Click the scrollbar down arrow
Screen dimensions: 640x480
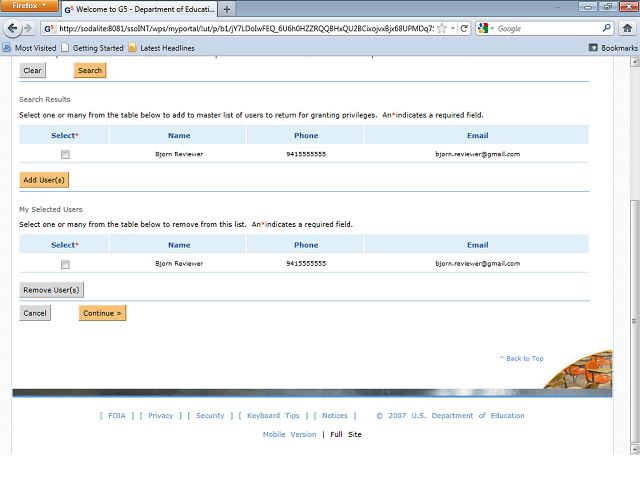point(634,449)
